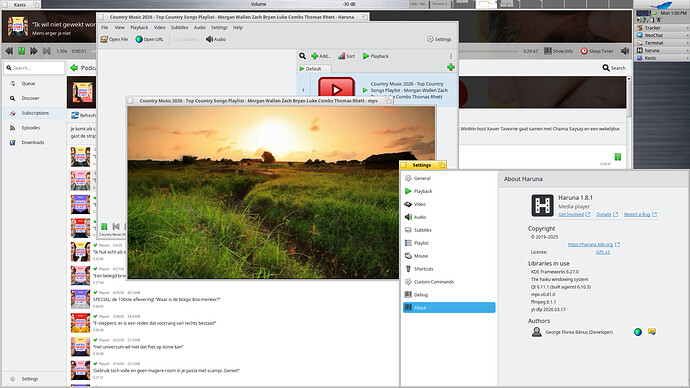Screen dimensions: 690x388
Task: Click Open File in the Haruna toolbar
Action: (114, 39)
